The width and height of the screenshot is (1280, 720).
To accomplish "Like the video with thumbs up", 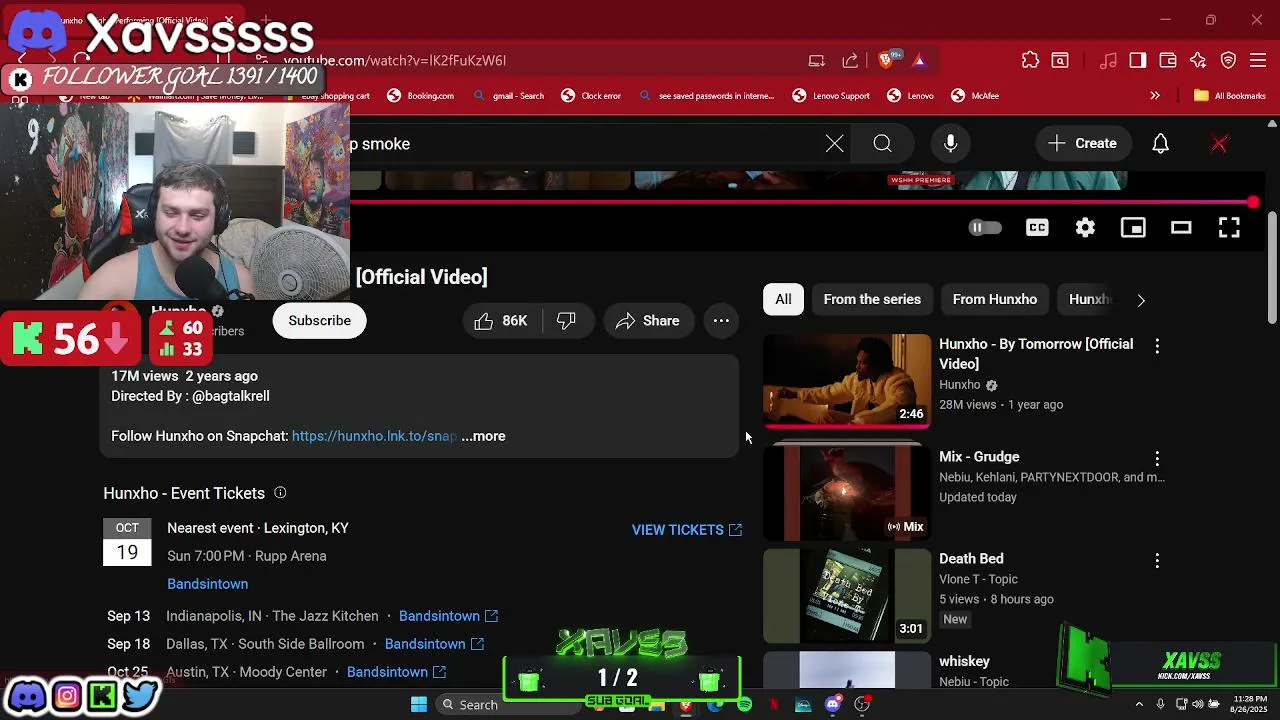I will (501, 321).
